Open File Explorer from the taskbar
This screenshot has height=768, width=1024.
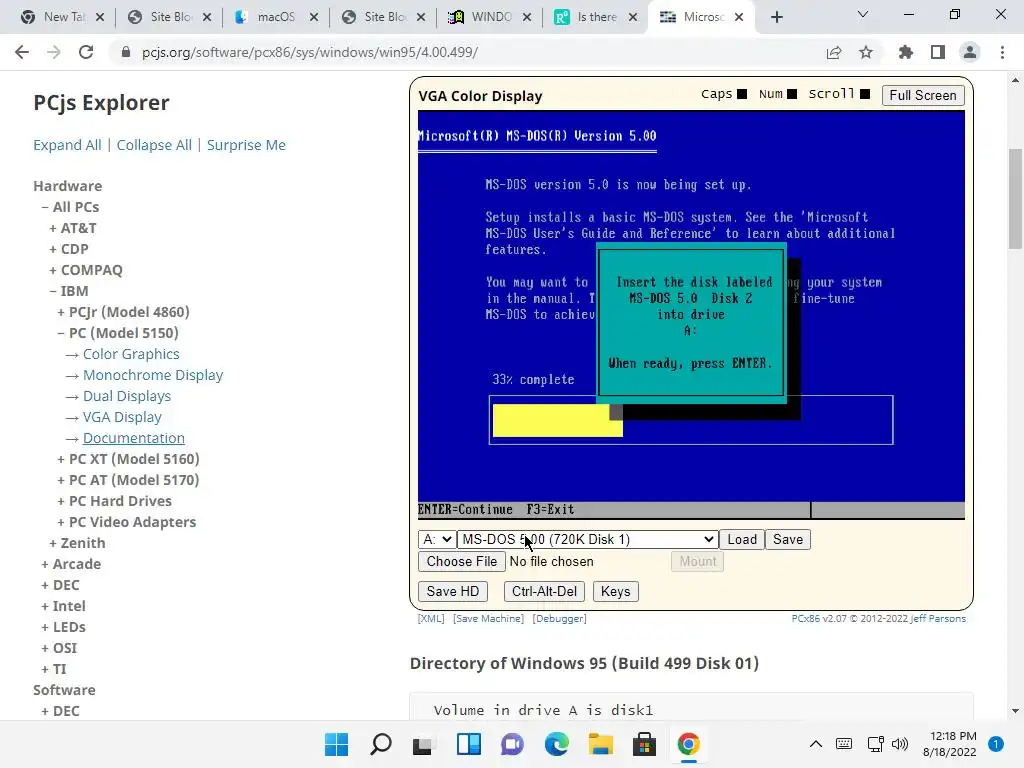600,744
